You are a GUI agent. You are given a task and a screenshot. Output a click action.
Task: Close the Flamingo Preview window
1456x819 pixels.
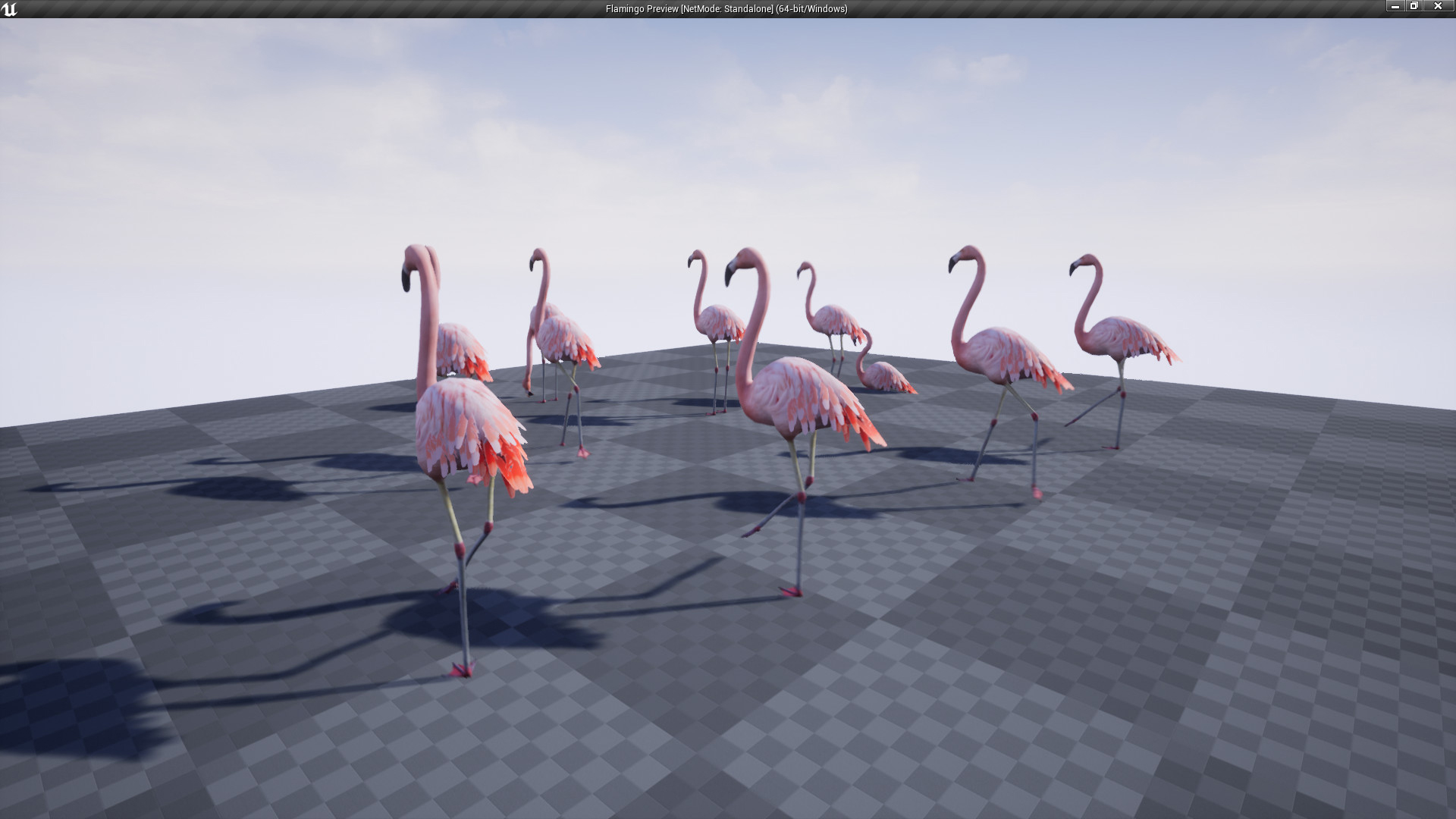pos(1437,6)
